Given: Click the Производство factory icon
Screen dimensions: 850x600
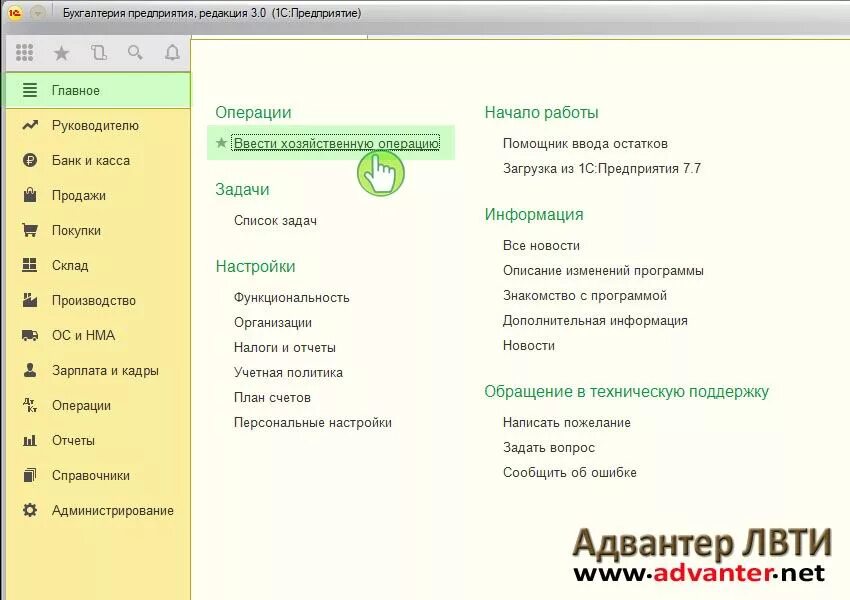Looking at the screenshot, I should (30, 300).
